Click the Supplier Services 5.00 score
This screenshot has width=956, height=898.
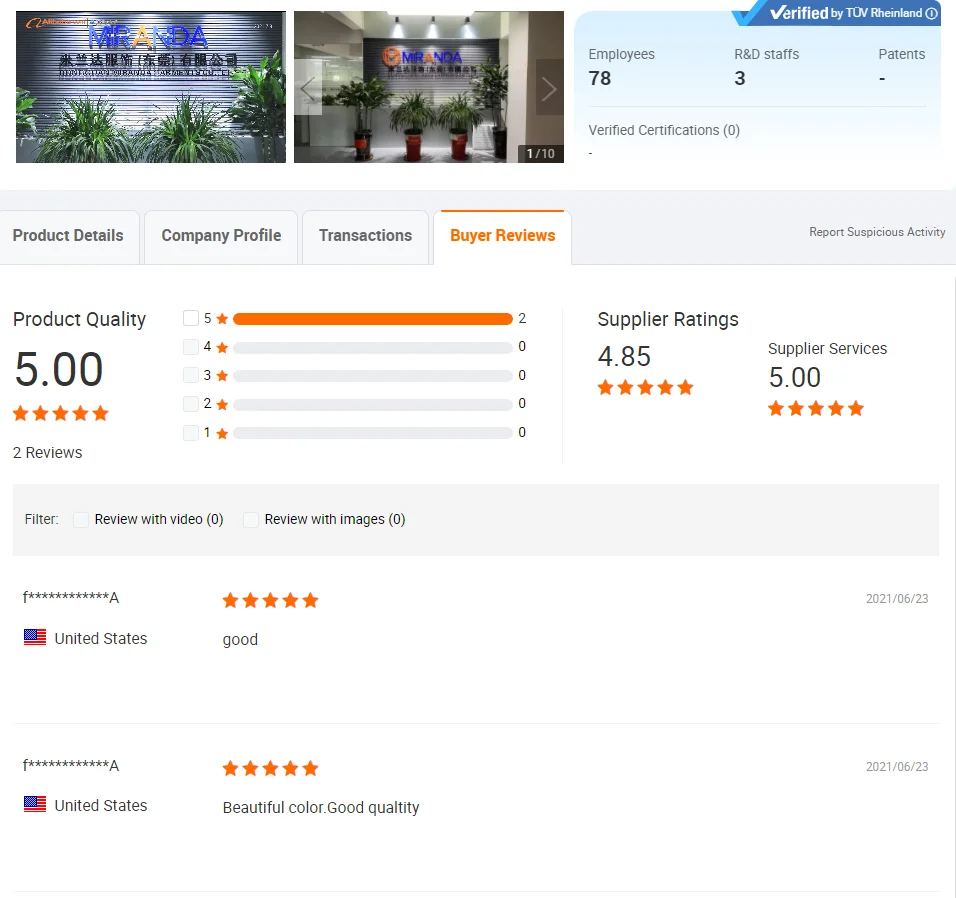[794, 377]
